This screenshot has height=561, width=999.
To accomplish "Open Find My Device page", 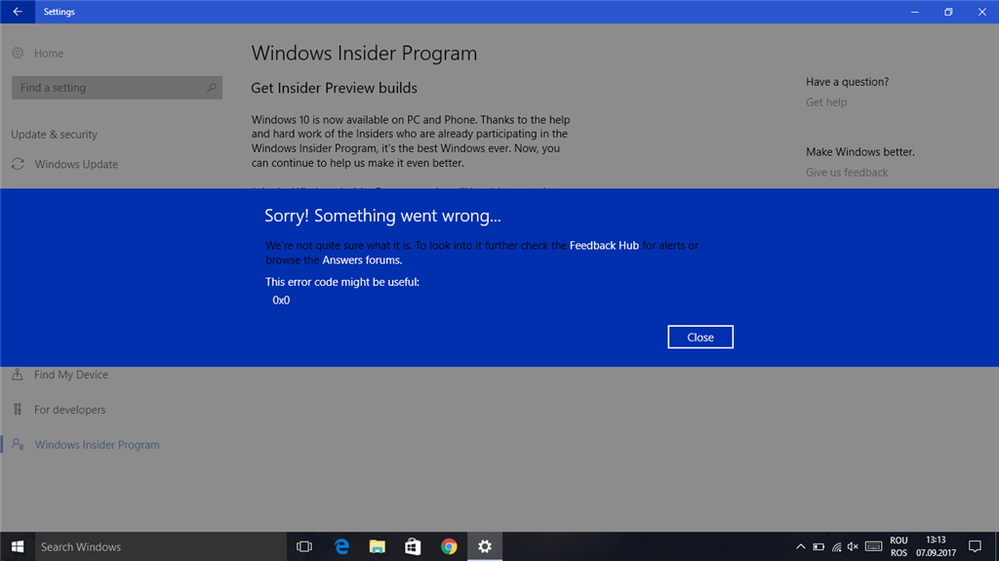I will click(x=71, y=374).
